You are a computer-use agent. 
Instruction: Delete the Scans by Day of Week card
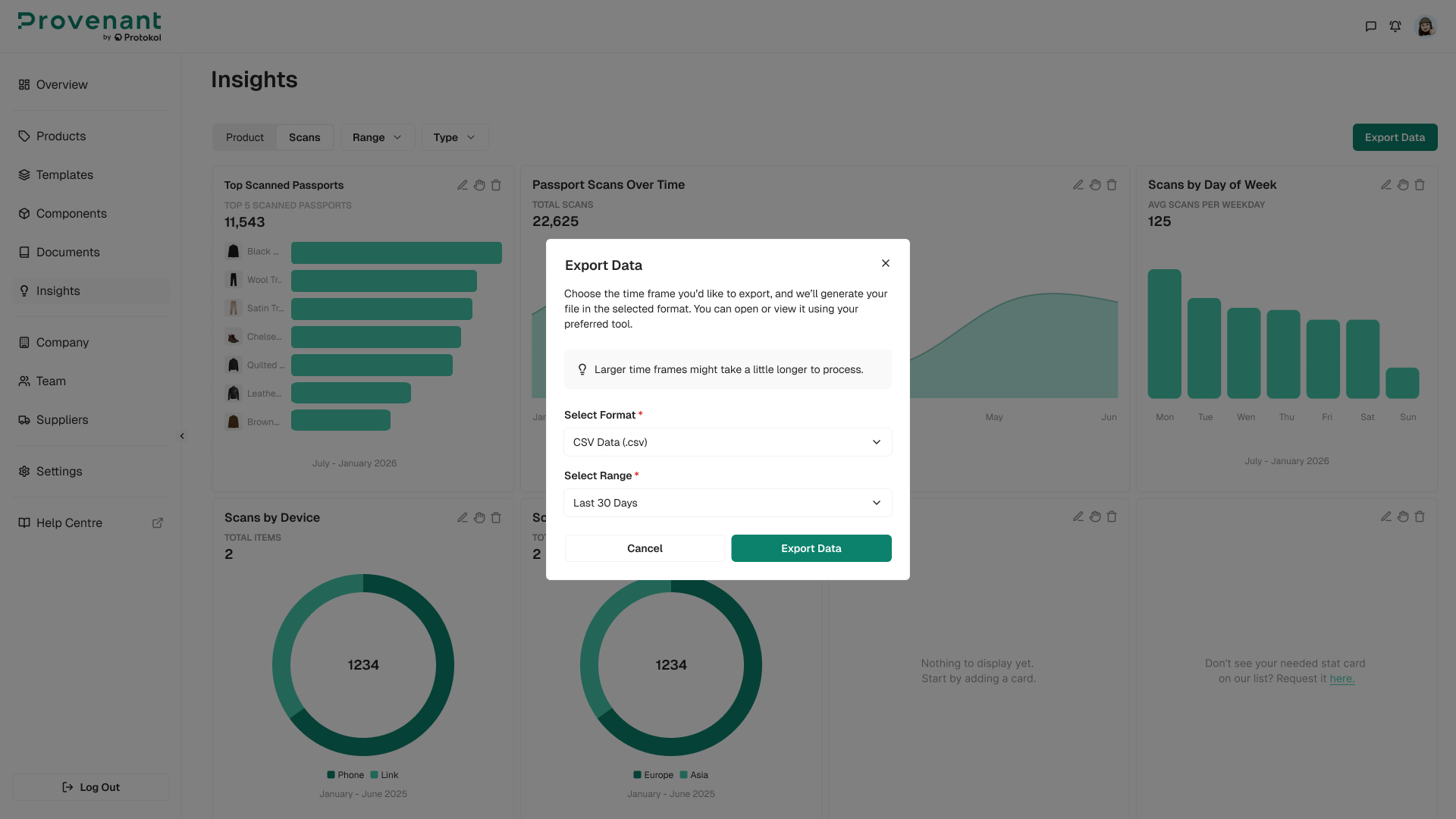click(1420, 185)
